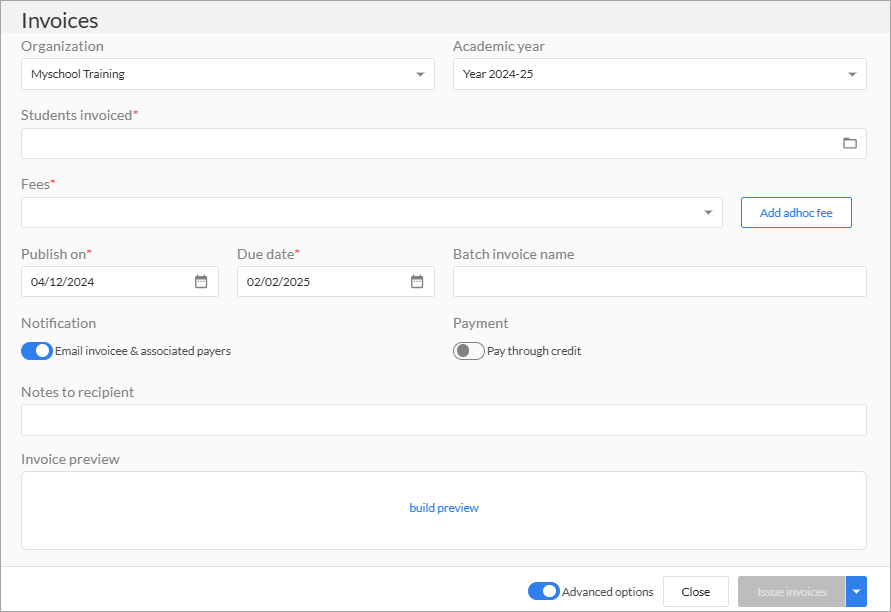Open the Academic year dropdown
This screenshot has height=612, width=891.
(660, 74)
